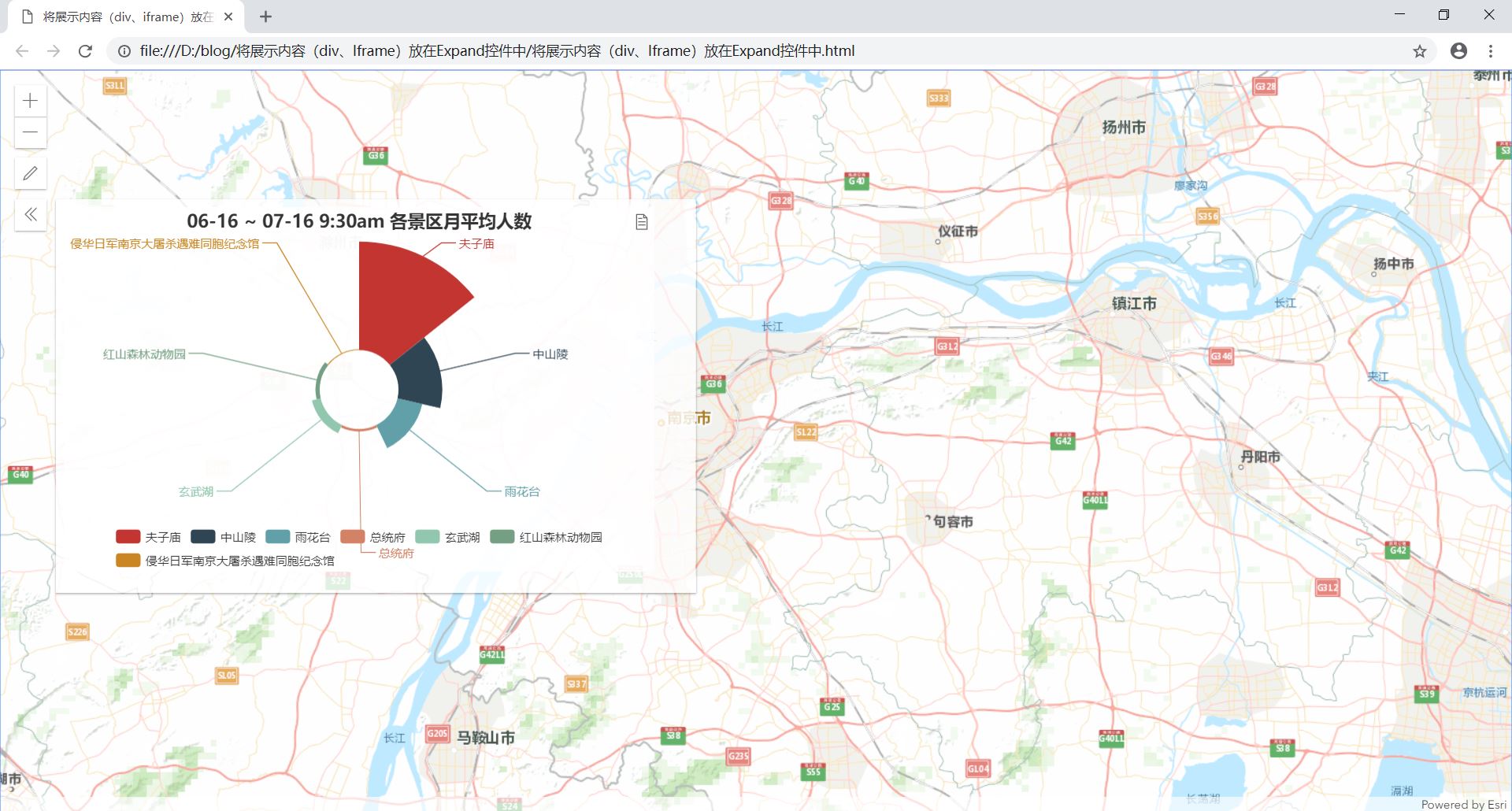Minimize the browser window
Screen dimensions: 1512x811
coord(1399,14)
